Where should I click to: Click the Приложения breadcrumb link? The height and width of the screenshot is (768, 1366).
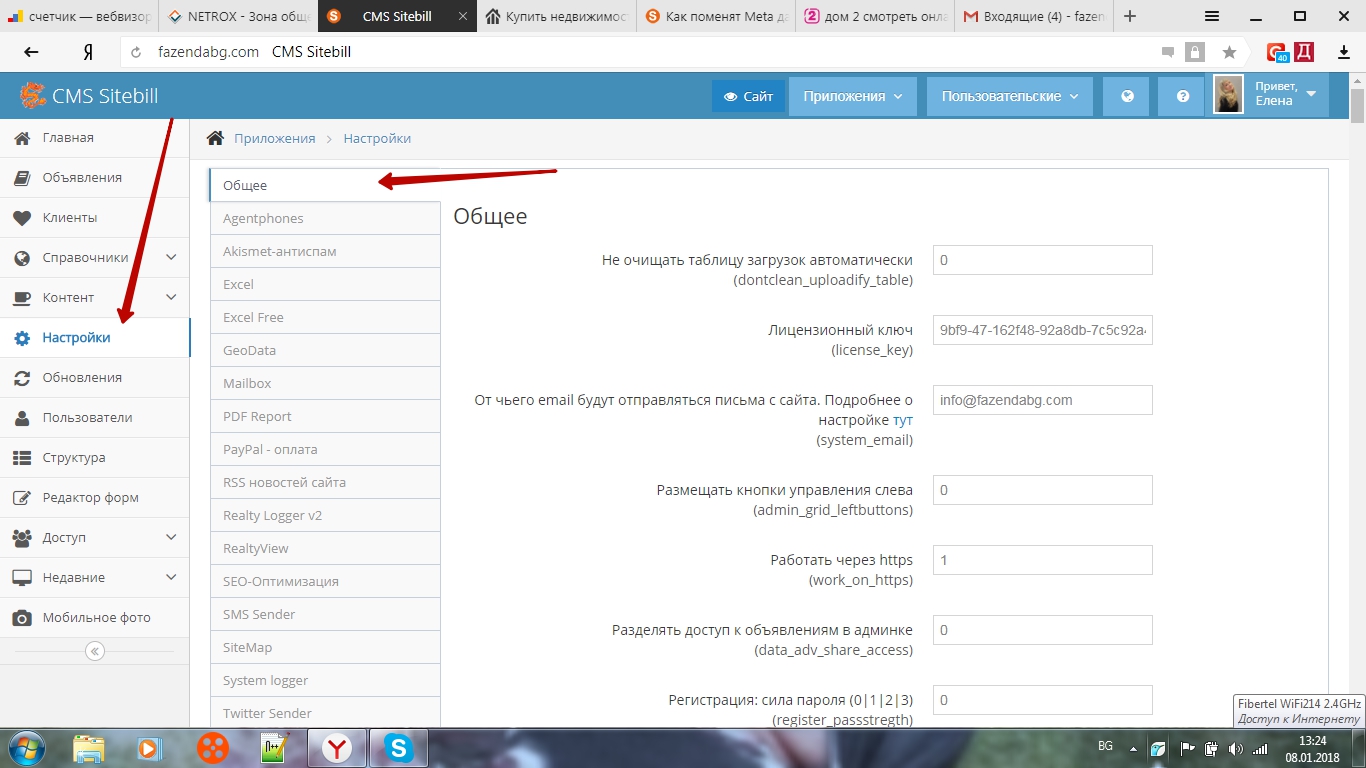pos(275,139)
